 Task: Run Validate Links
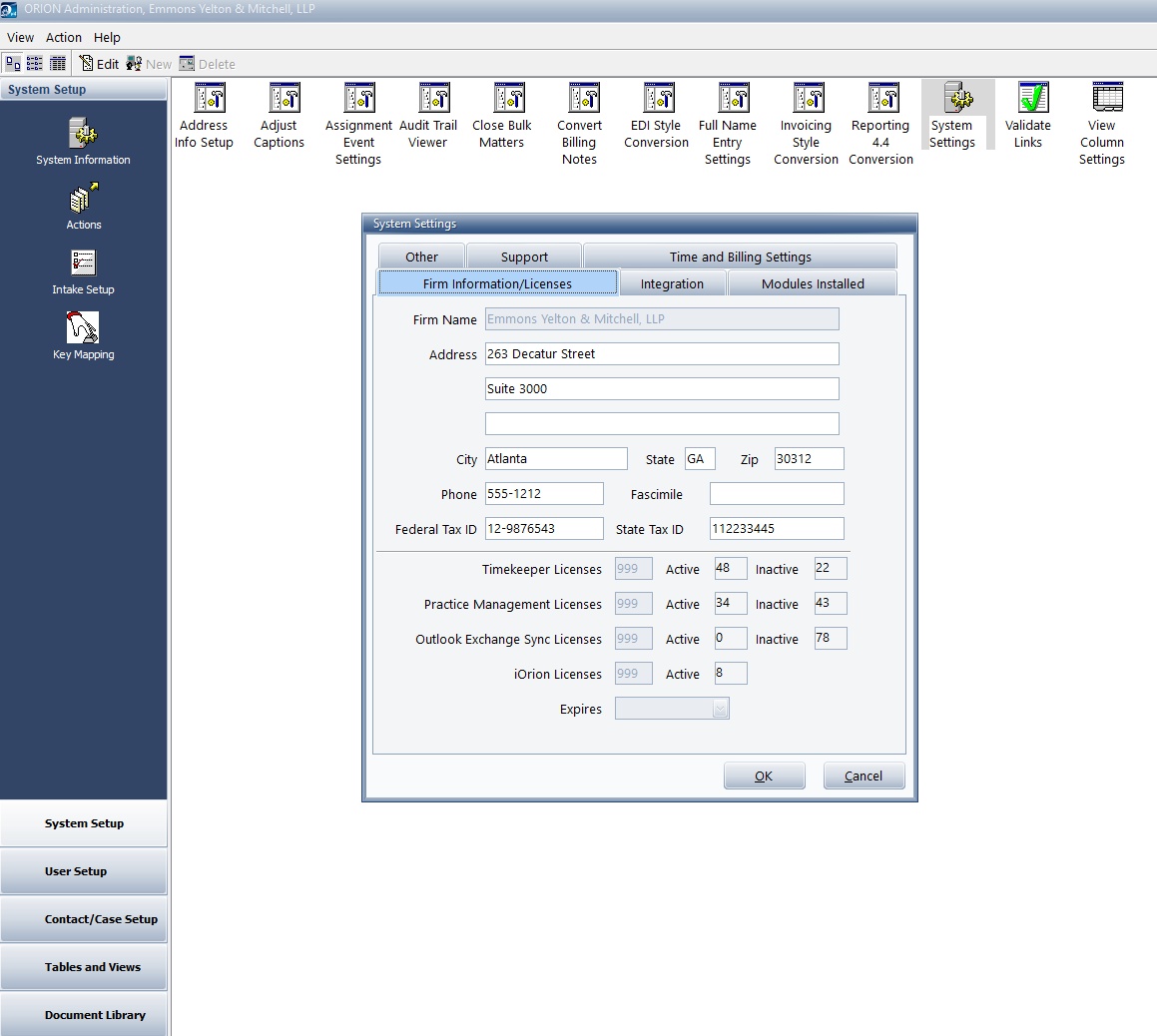tap(1028, 116)
